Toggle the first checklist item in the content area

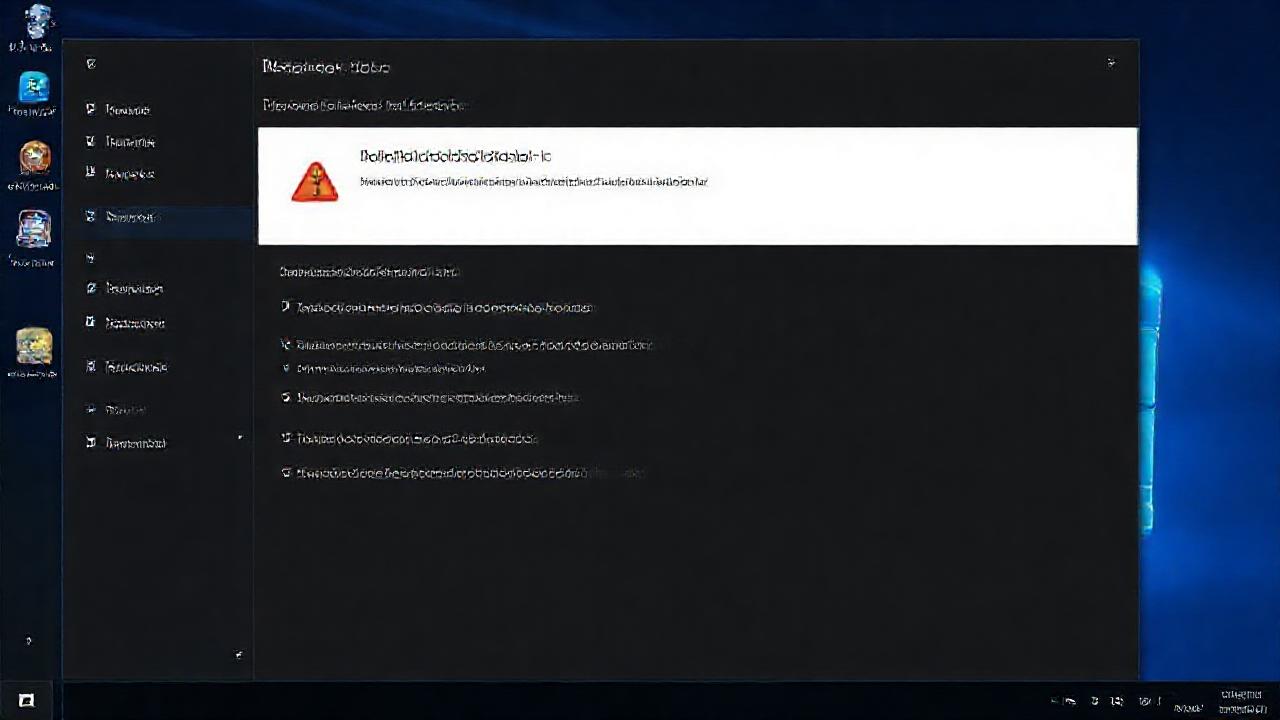286,307
